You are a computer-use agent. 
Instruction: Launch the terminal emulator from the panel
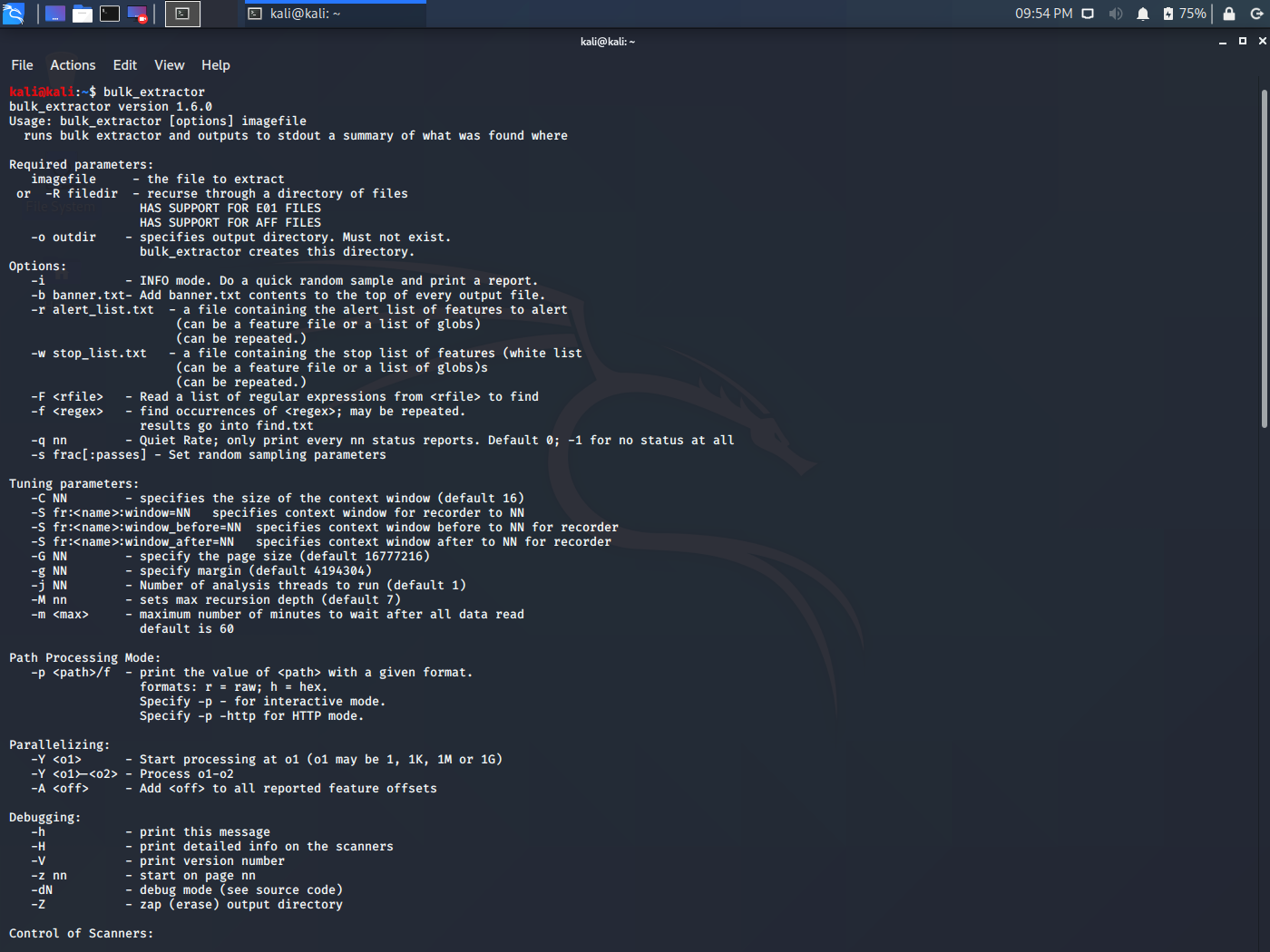110,14
